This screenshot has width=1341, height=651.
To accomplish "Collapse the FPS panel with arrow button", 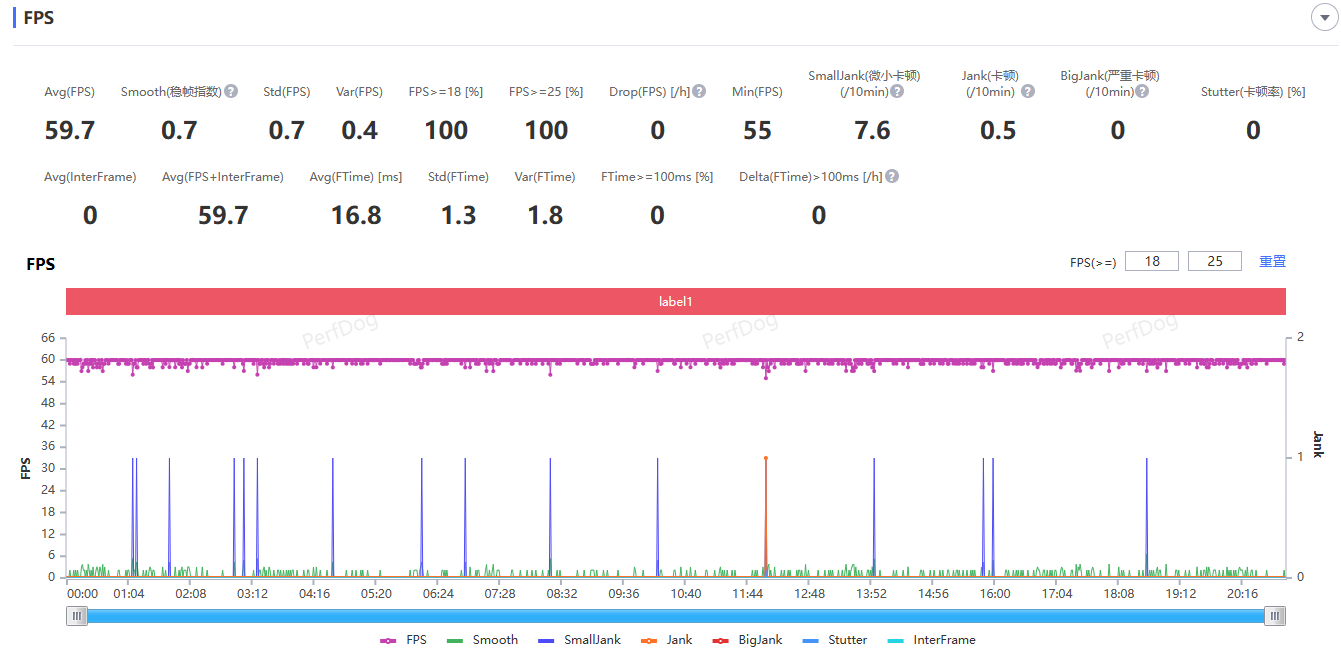I will click(1324, 17).
